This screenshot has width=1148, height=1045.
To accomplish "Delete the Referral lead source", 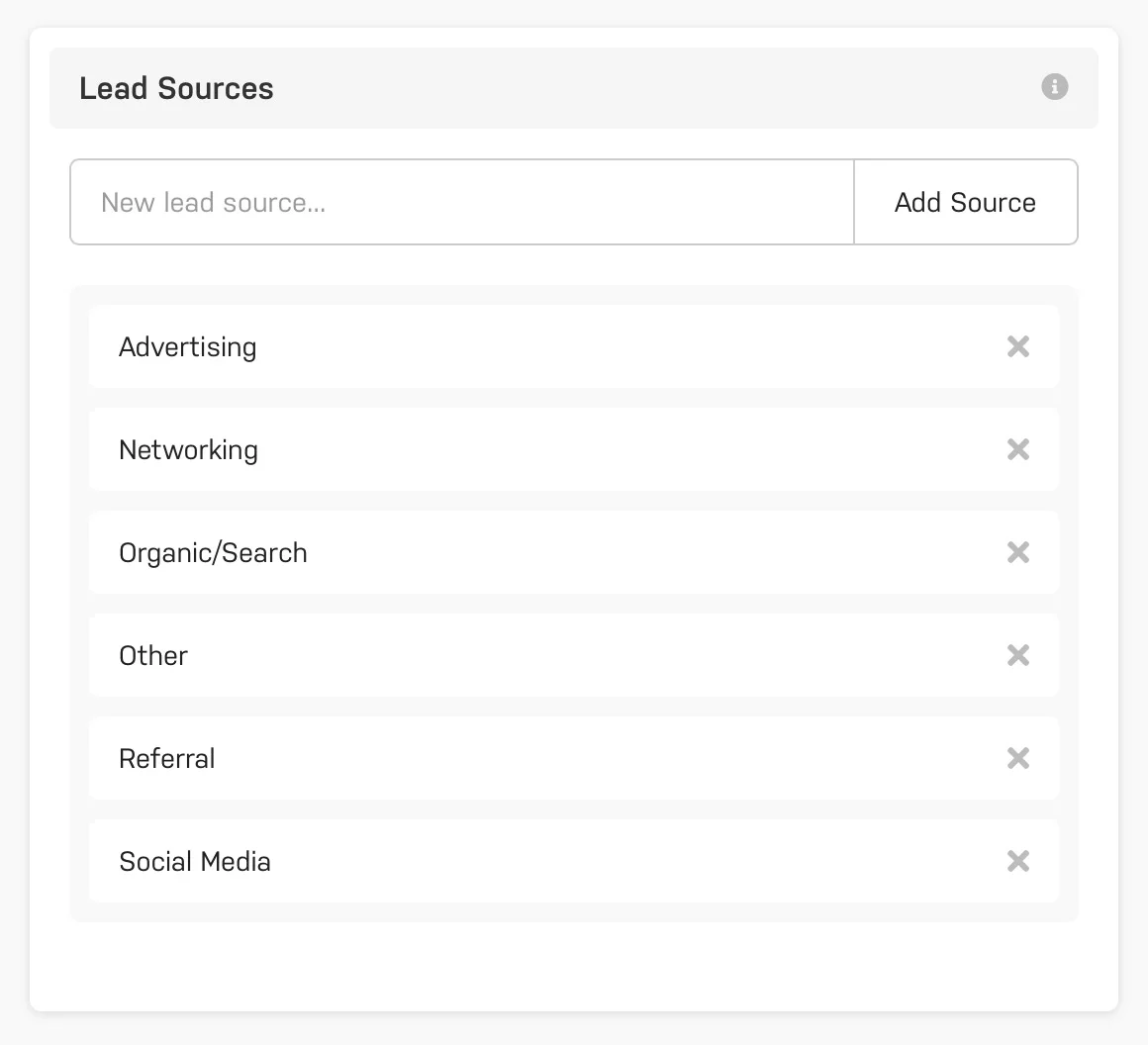I will pyautogui.click(x=1018, y=758).
